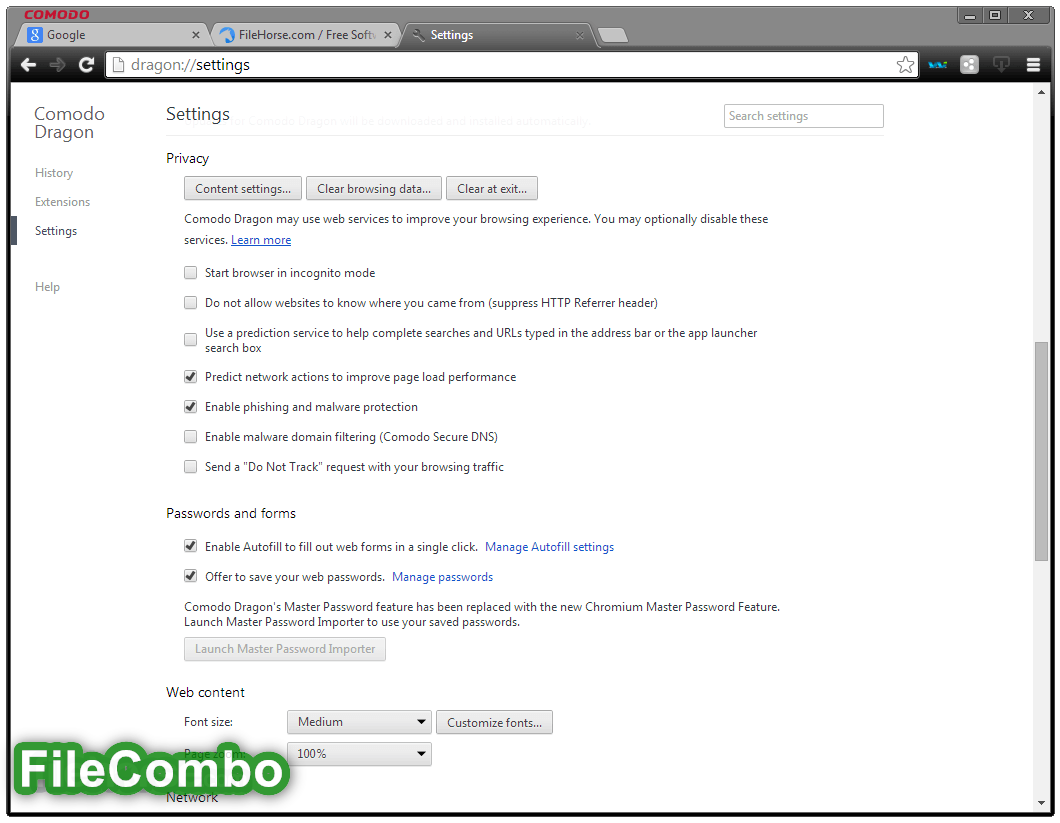The width and height of the screenshot is (1060, 823).
Task: Go back with the back arrow
Action: coord(28,65)
